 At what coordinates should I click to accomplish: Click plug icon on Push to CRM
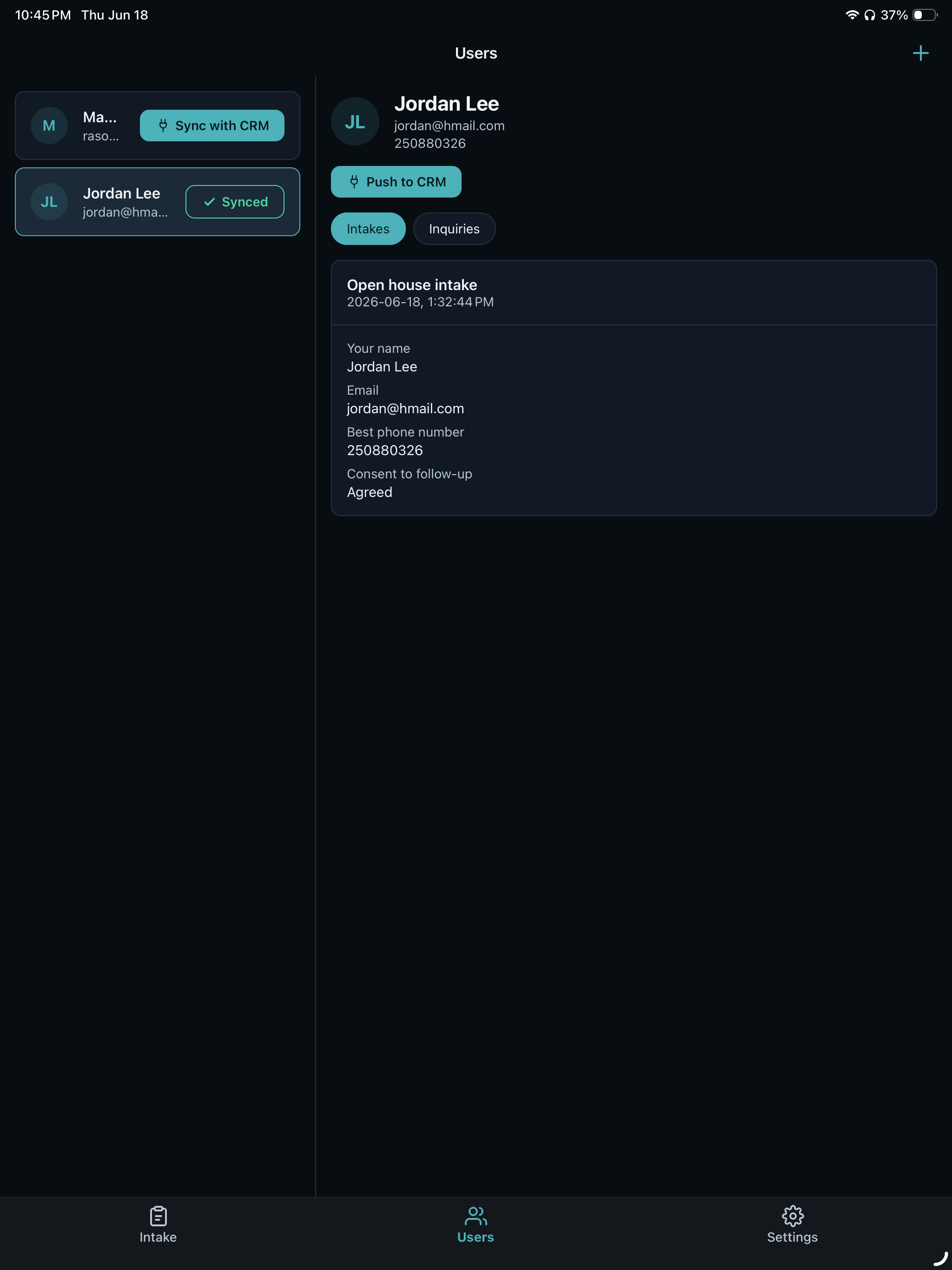pos(354,181)
